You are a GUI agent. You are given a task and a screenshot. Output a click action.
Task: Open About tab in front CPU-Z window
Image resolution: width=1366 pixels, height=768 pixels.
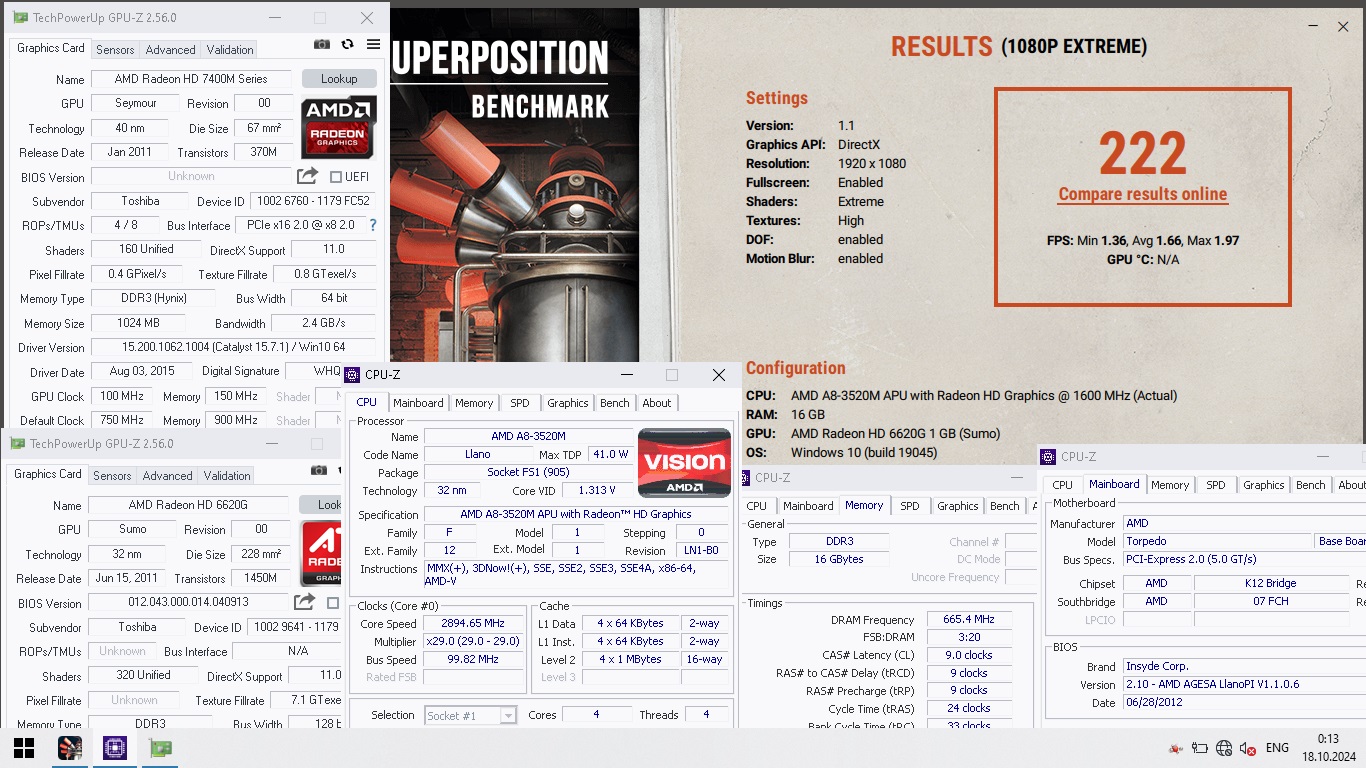coord(657,403)
